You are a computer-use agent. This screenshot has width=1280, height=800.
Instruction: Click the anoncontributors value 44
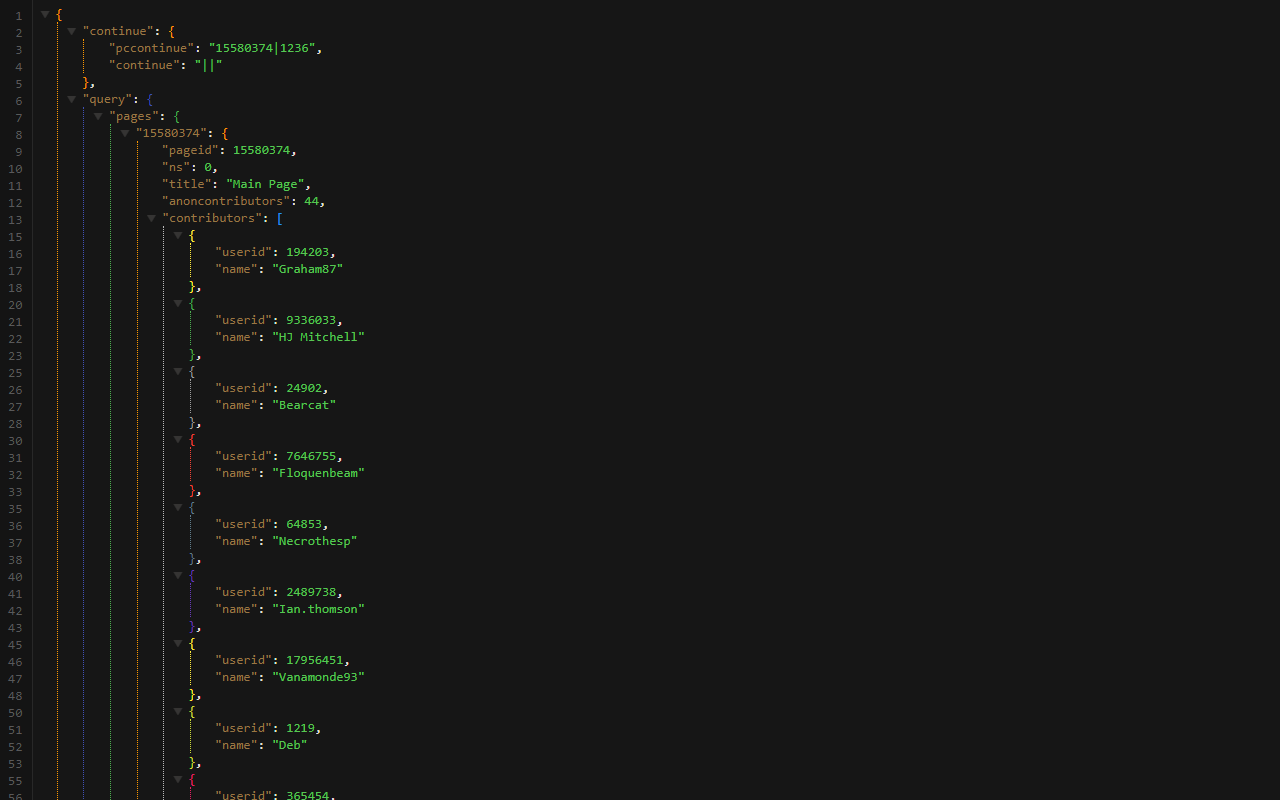click(x=311, y=201)
